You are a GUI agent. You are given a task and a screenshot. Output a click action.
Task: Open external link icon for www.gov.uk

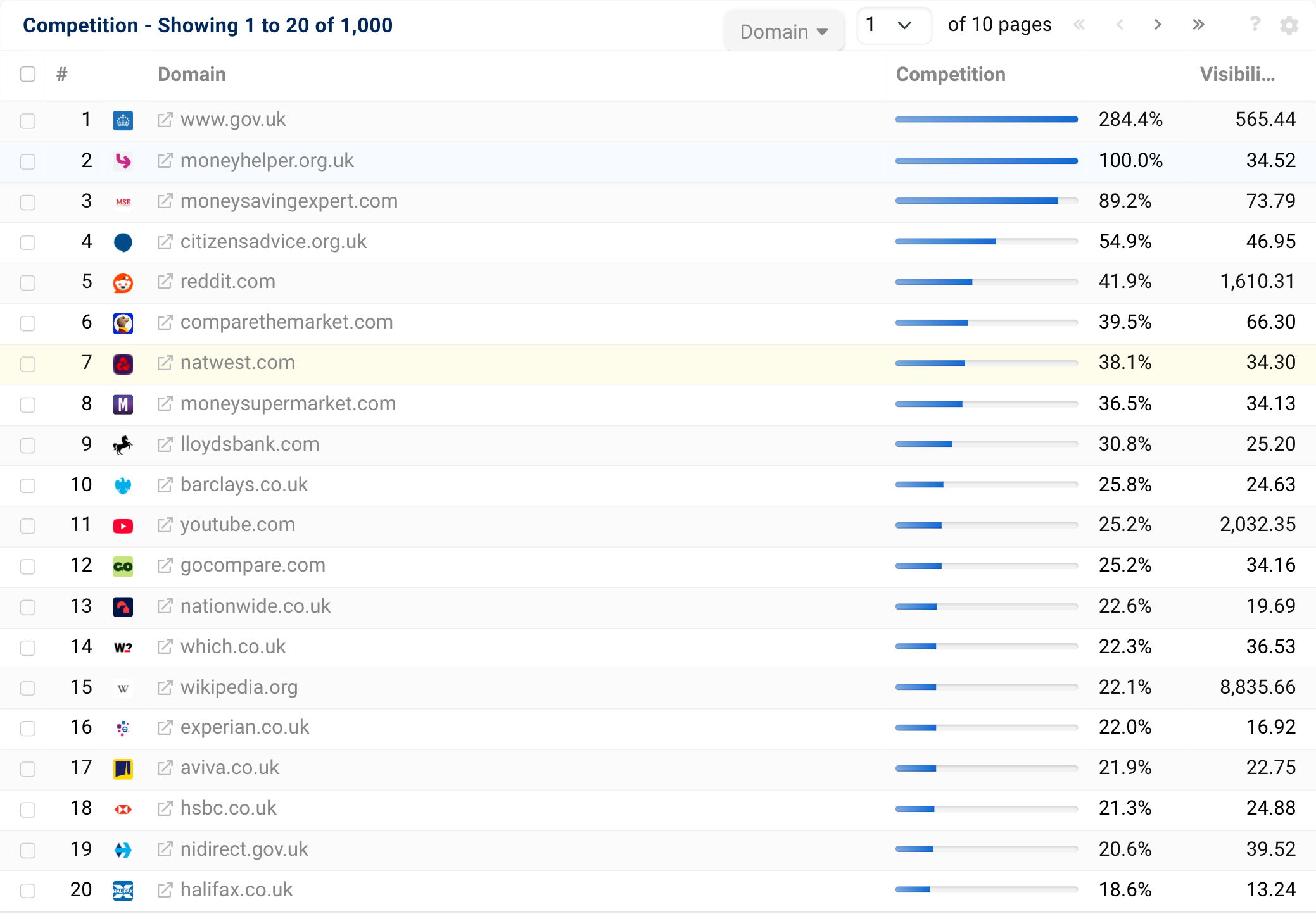(x=165, y=120)
